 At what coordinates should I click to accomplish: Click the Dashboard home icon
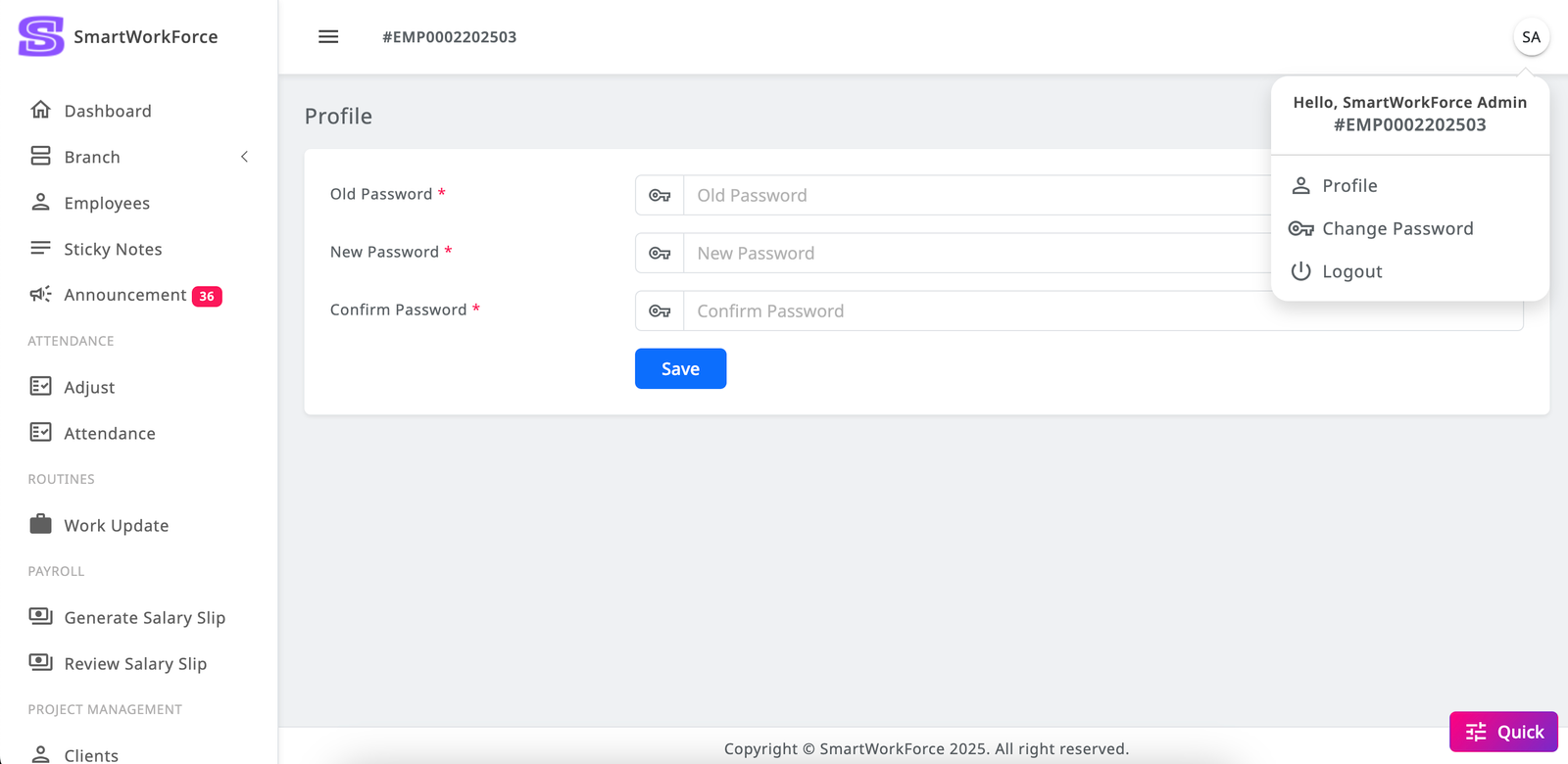pos(40,110)
